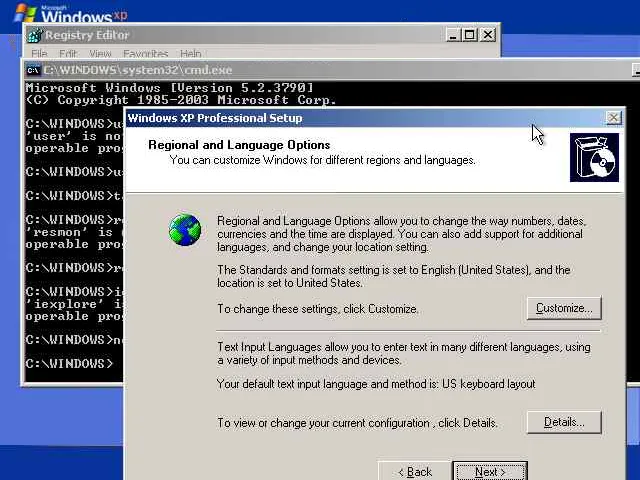Open the Registry Editor File menu
Viewport: 640px width, 480px height.
point(39,53)
